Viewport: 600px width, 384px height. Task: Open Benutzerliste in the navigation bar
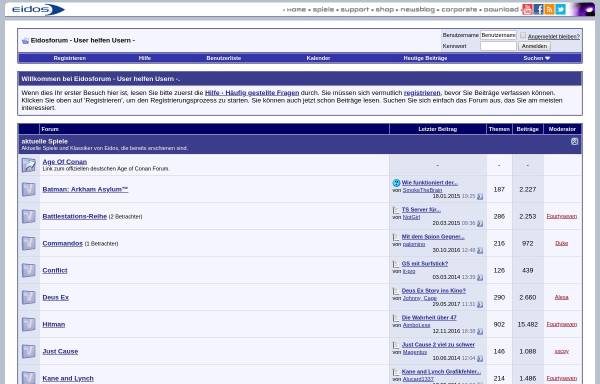pos(223,58)
